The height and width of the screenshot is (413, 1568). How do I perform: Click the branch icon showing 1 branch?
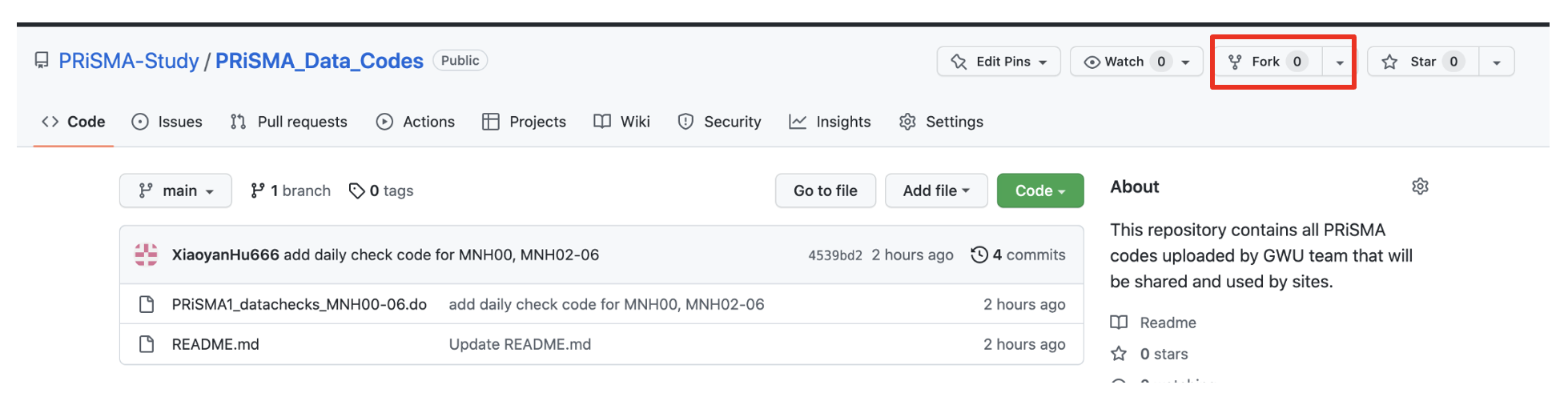coord(257,190)
